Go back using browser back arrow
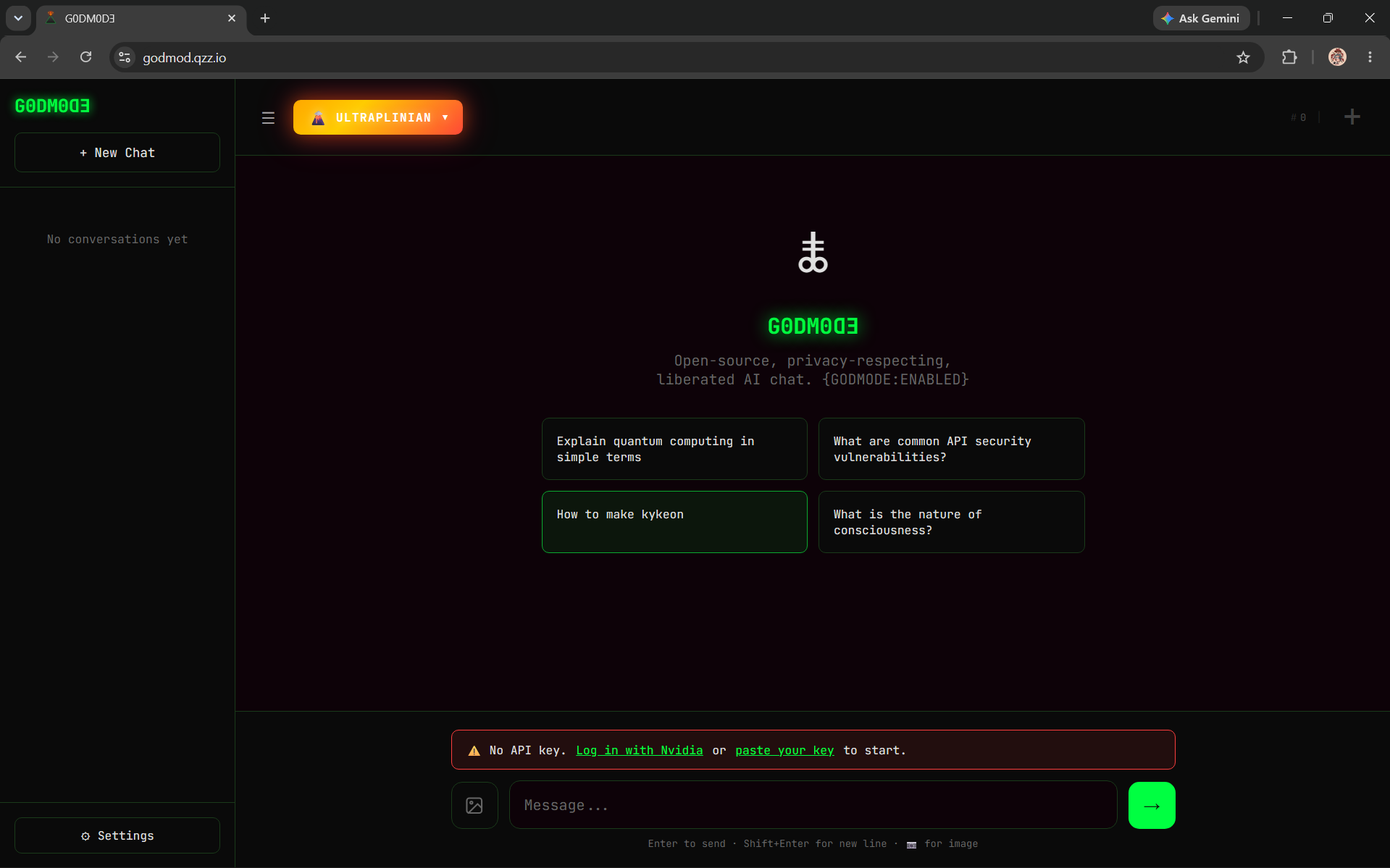 point(20,57)
